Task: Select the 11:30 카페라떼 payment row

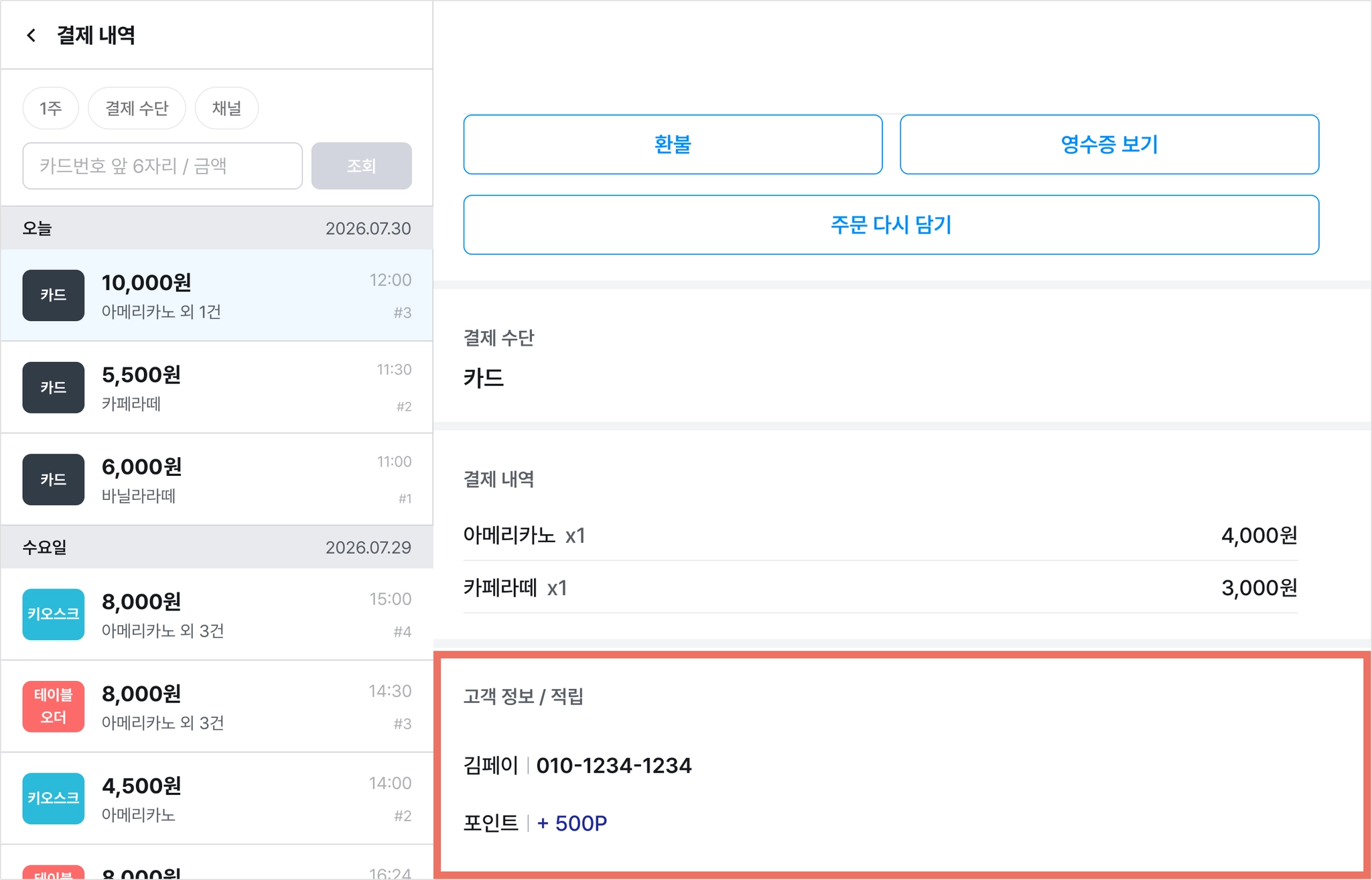Action: click(216, 387)
